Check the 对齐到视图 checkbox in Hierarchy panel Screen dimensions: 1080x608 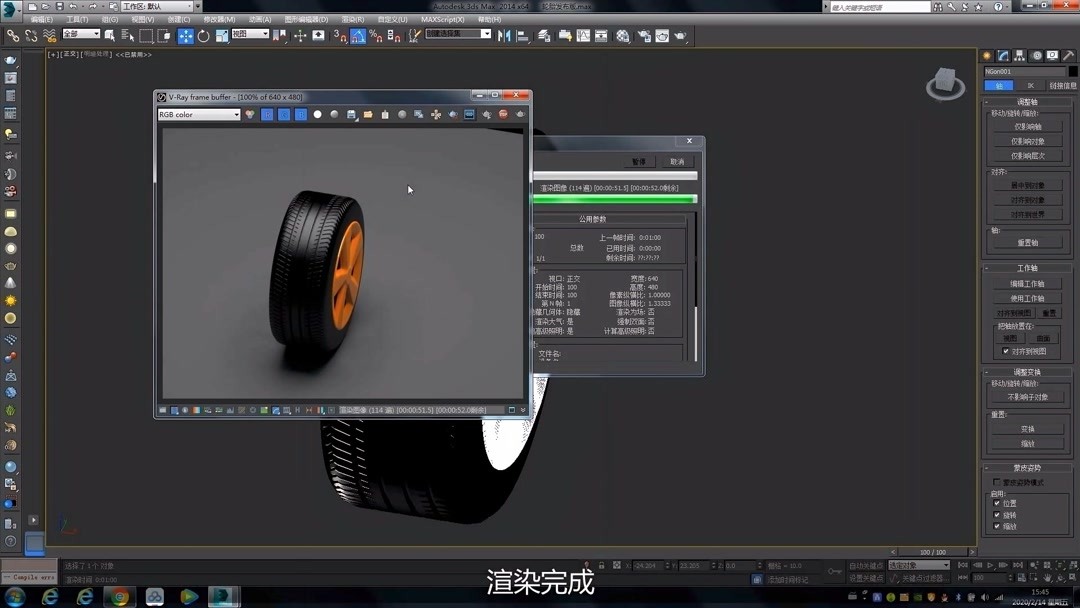1007,351
